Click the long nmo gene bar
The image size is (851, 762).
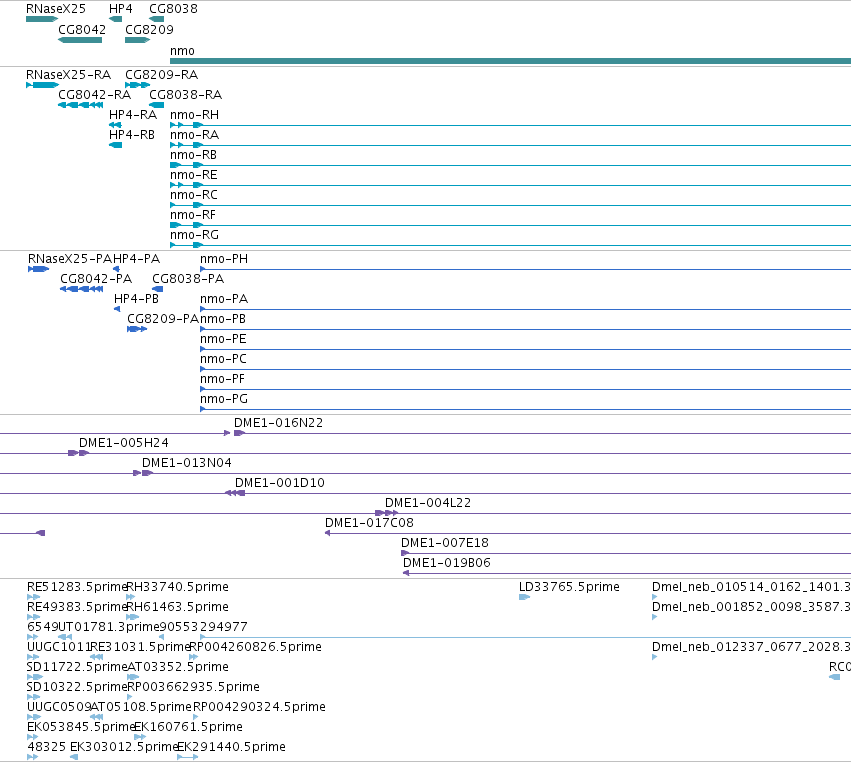coord(510,61)
